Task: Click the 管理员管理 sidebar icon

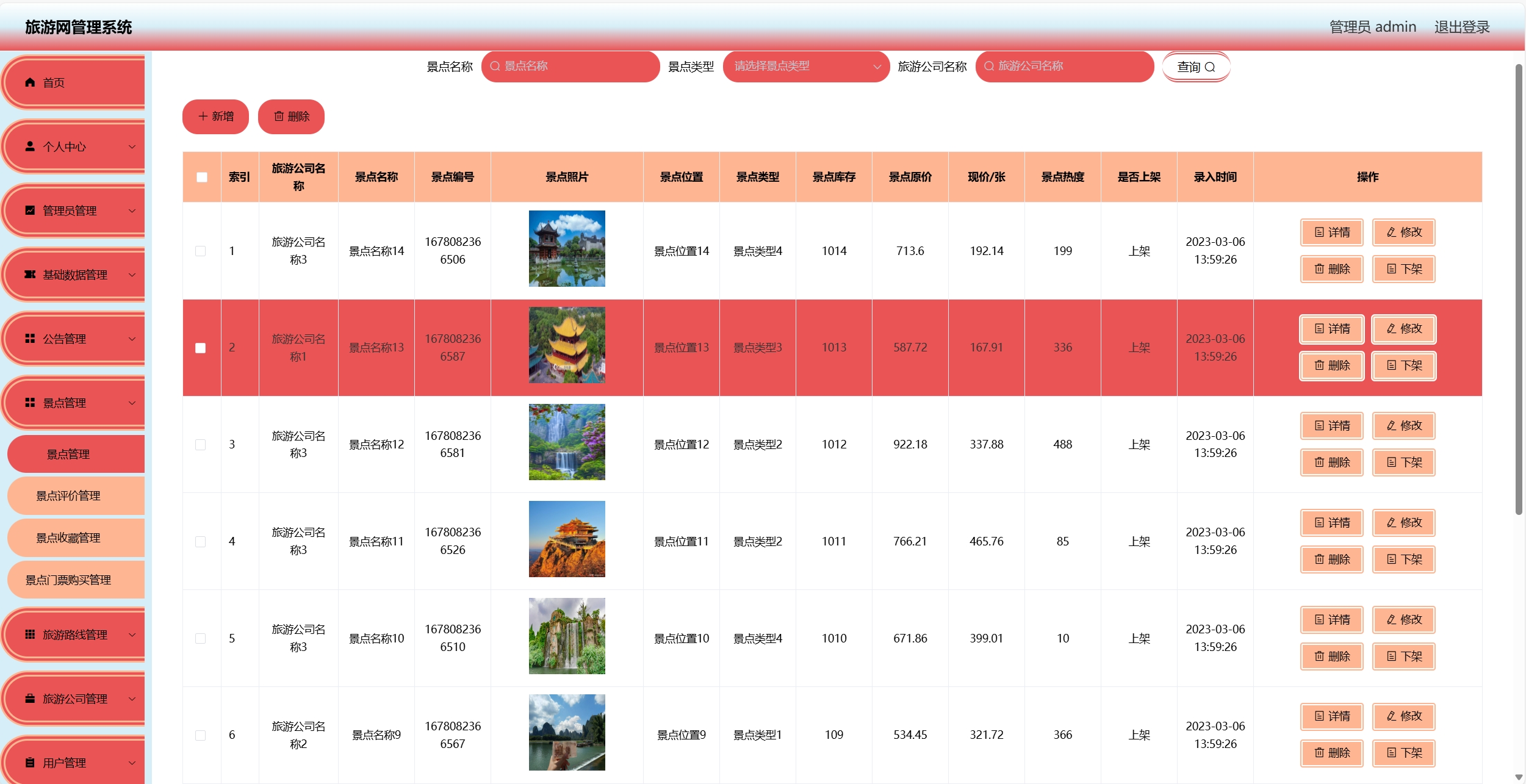Action: click(x=30, y=210)
